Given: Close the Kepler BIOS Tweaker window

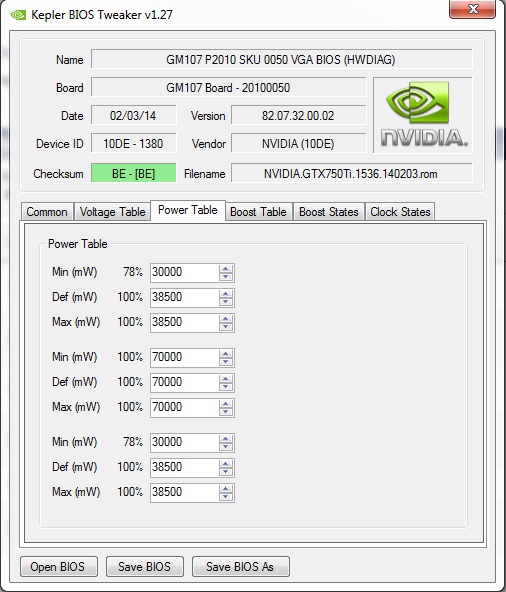Looking at the screenshot, I should (472, 9).
